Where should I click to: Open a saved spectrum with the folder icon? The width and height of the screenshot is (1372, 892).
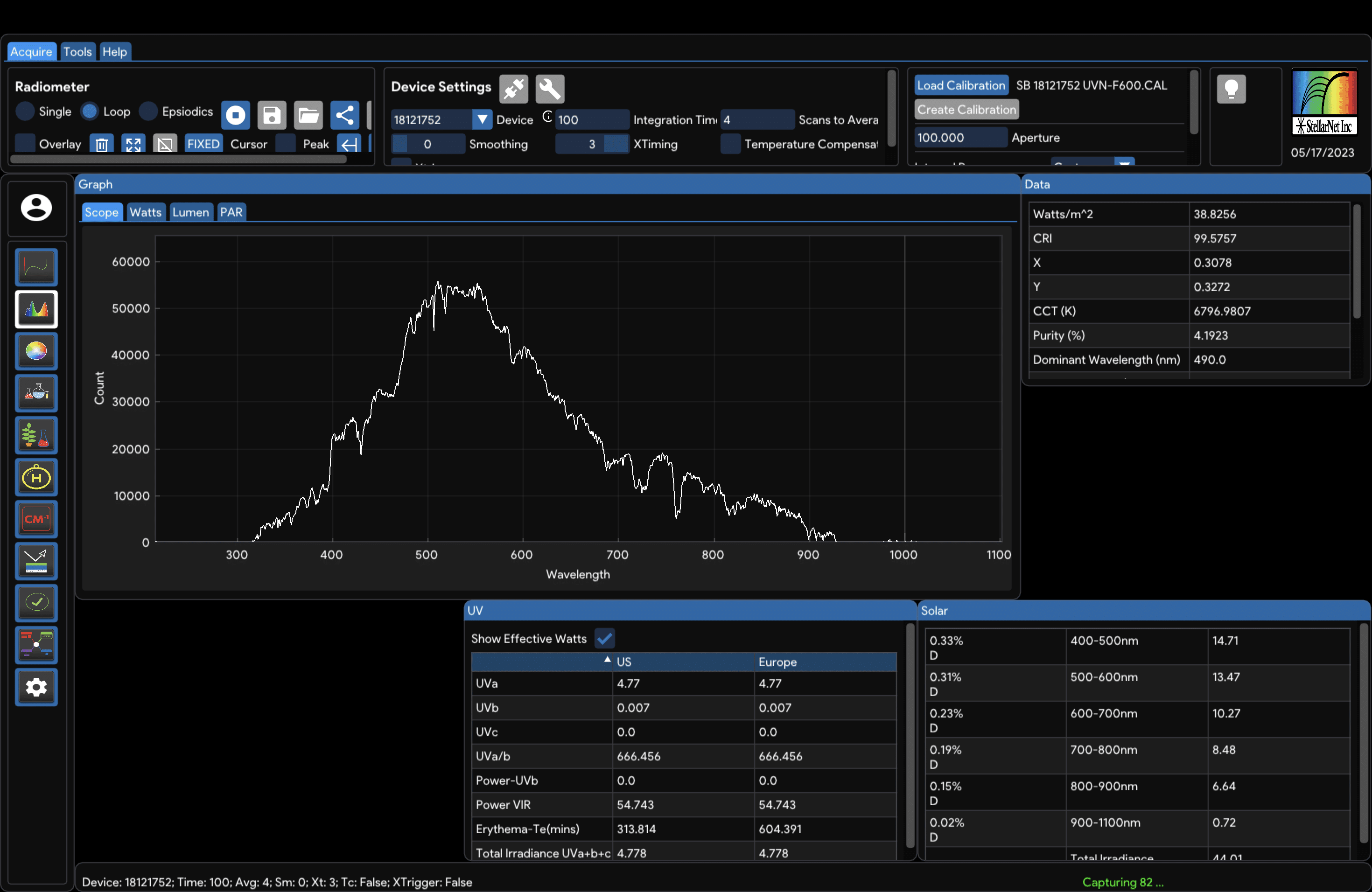click(x=308, y=115)
